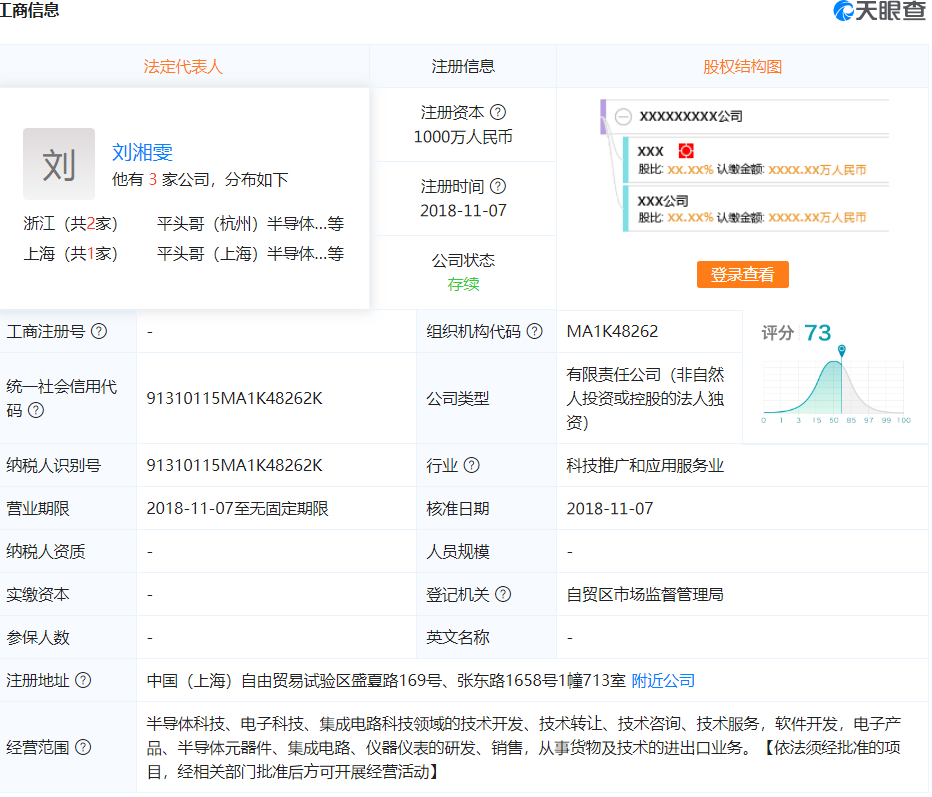Viewport: 932px width, 797px height.
Task: Open 平头哥（上海）半导体 company link
Action: click(250, 254)
